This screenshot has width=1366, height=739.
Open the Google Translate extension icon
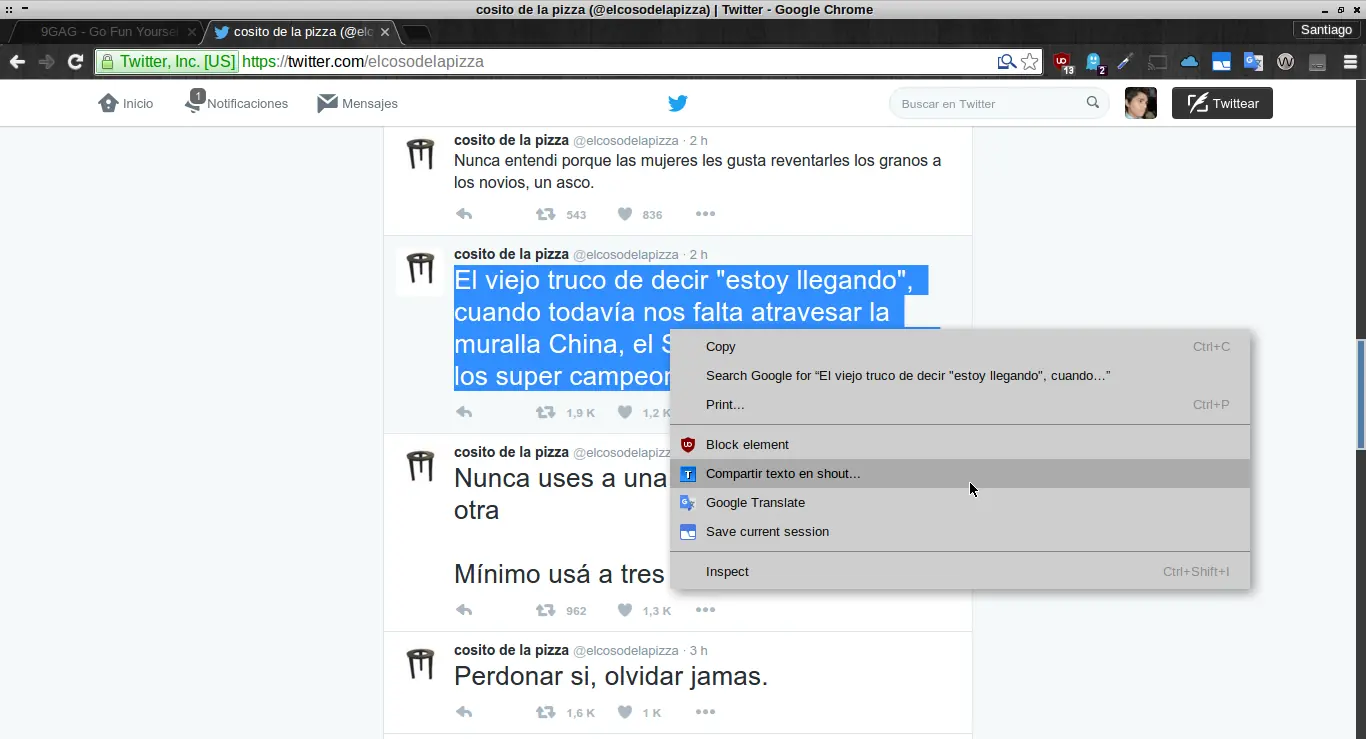click(1253, 62)
